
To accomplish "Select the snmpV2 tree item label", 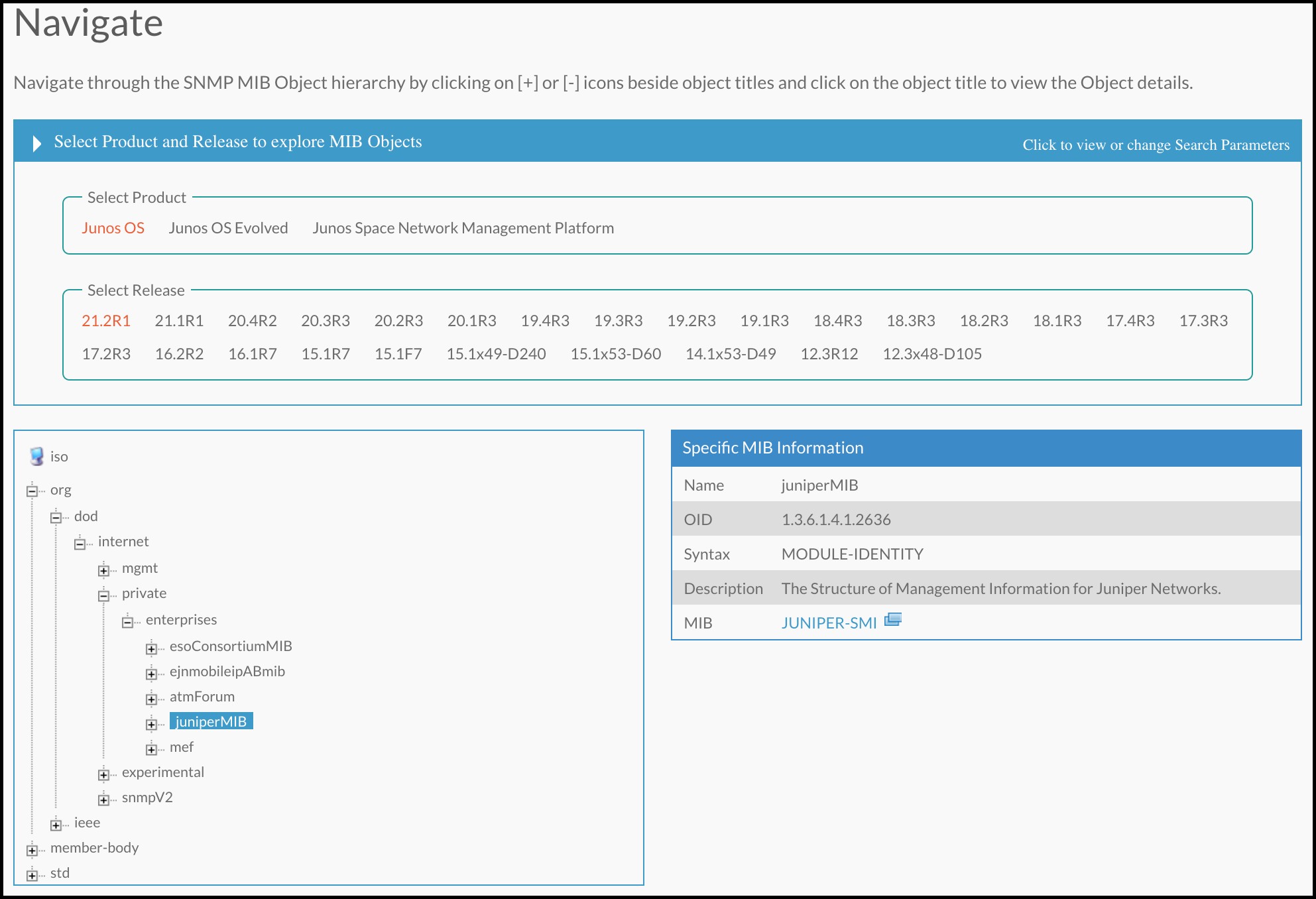I will 147,798.
